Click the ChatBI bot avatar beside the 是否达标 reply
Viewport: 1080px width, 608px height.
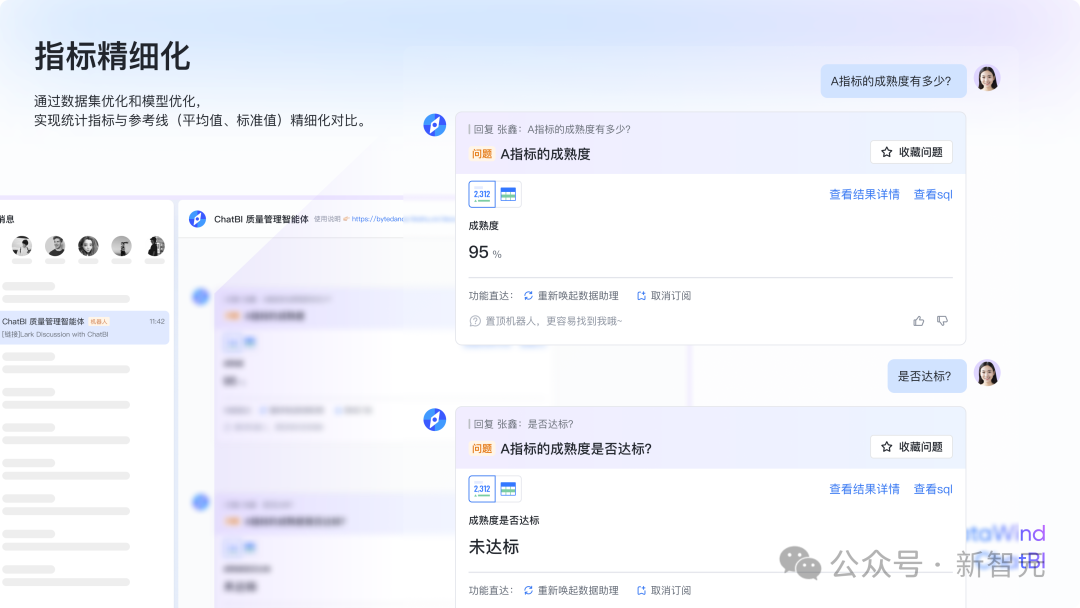tap(435, 419)
